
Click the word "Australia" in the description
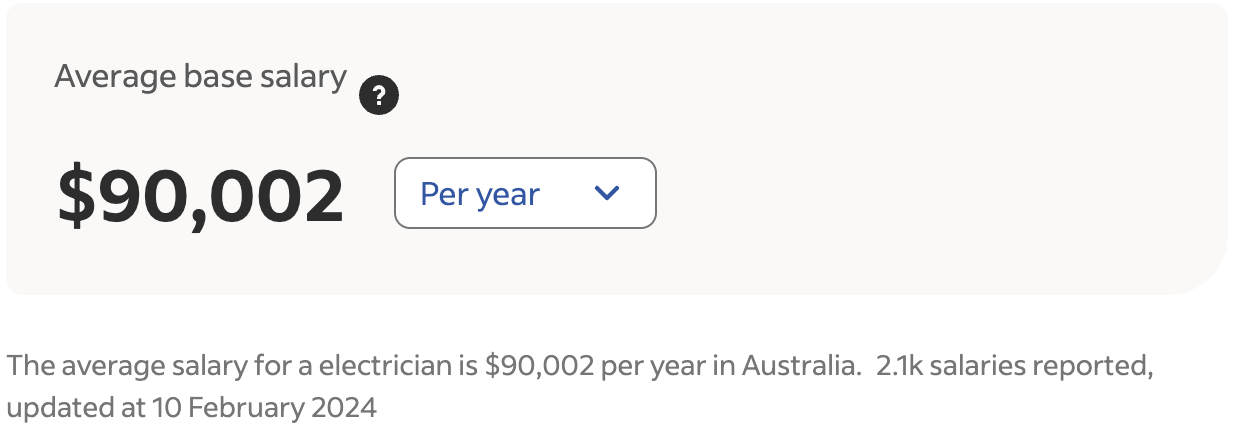pos(799,365)
